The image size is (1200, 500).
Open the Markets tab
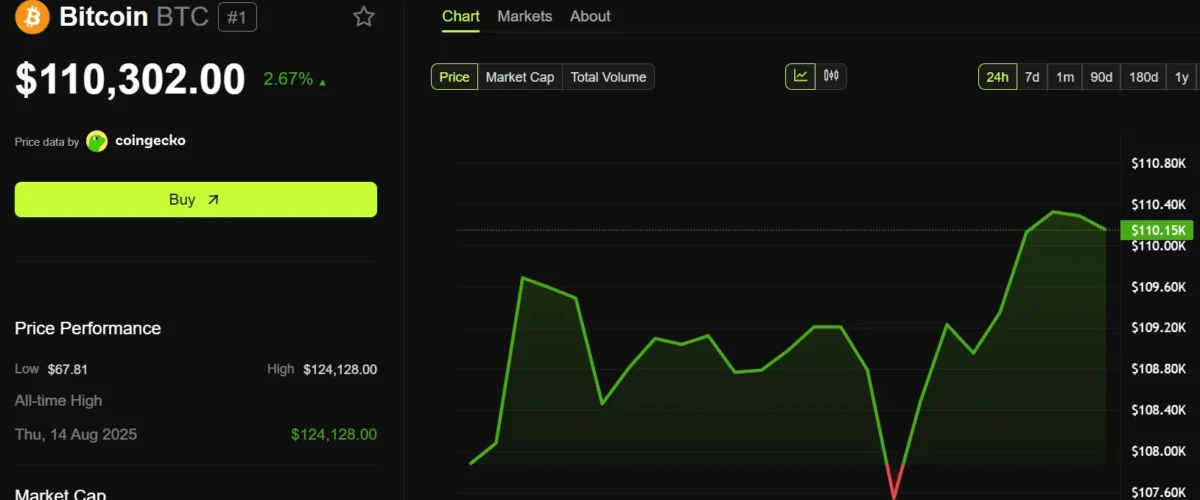[x=525, y=16]
